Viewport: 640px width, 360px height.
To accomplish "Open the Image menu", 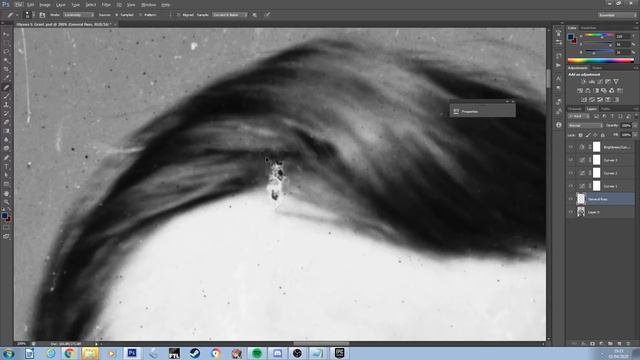I will [x=45, y=5].
